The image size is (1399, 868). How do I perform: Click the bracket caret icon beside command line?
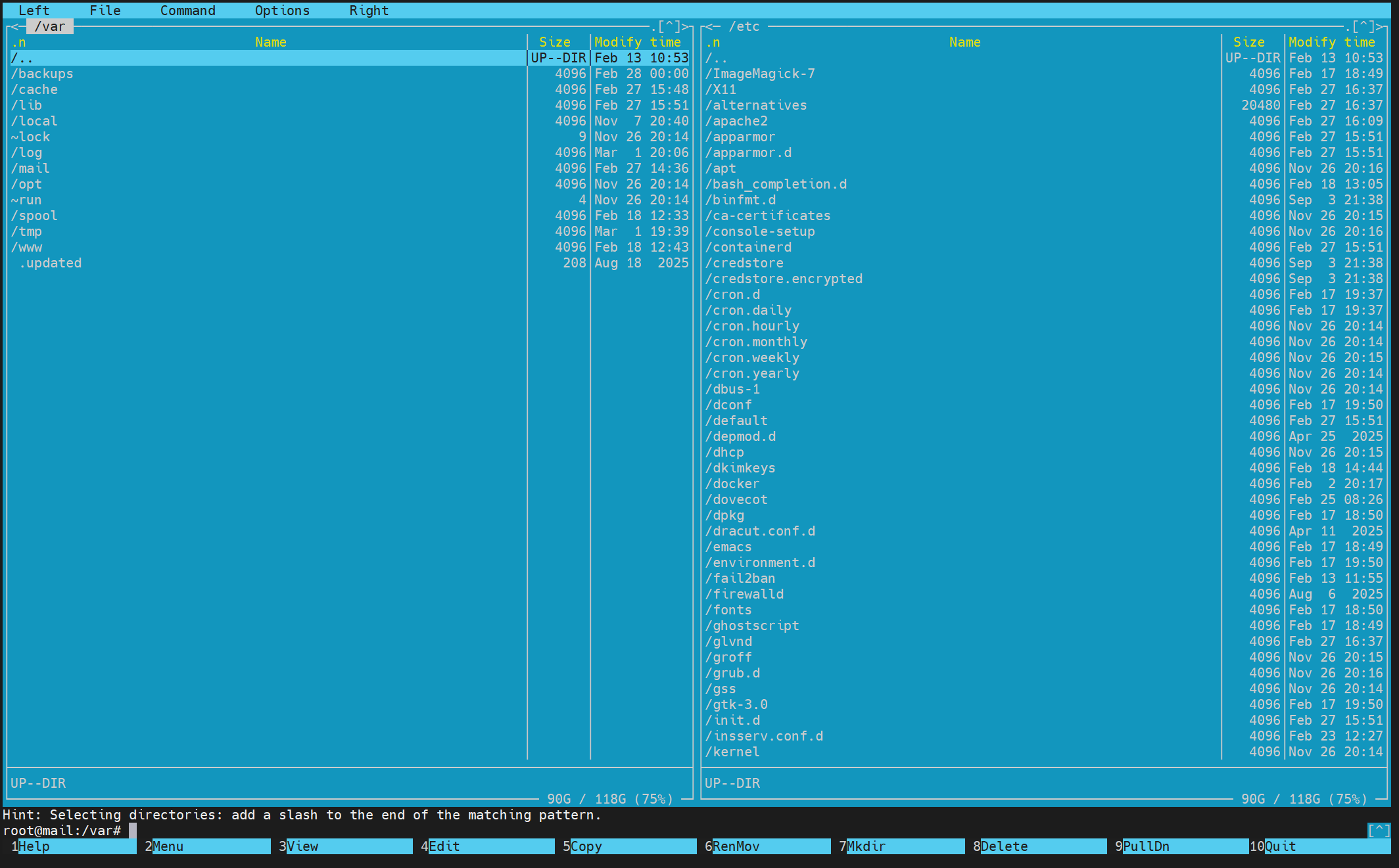point(1379,831)
